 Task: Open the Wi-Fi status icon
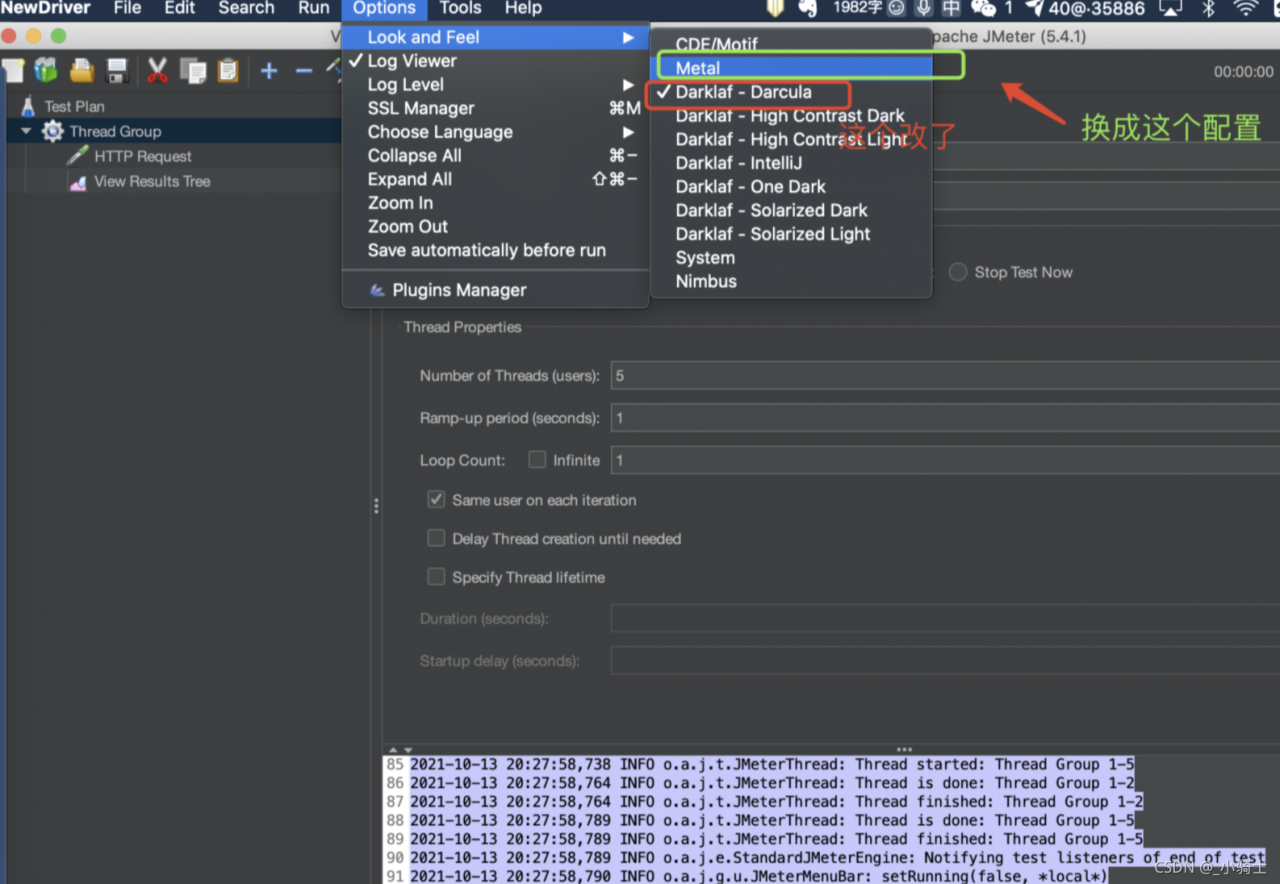pos(1245,8)
